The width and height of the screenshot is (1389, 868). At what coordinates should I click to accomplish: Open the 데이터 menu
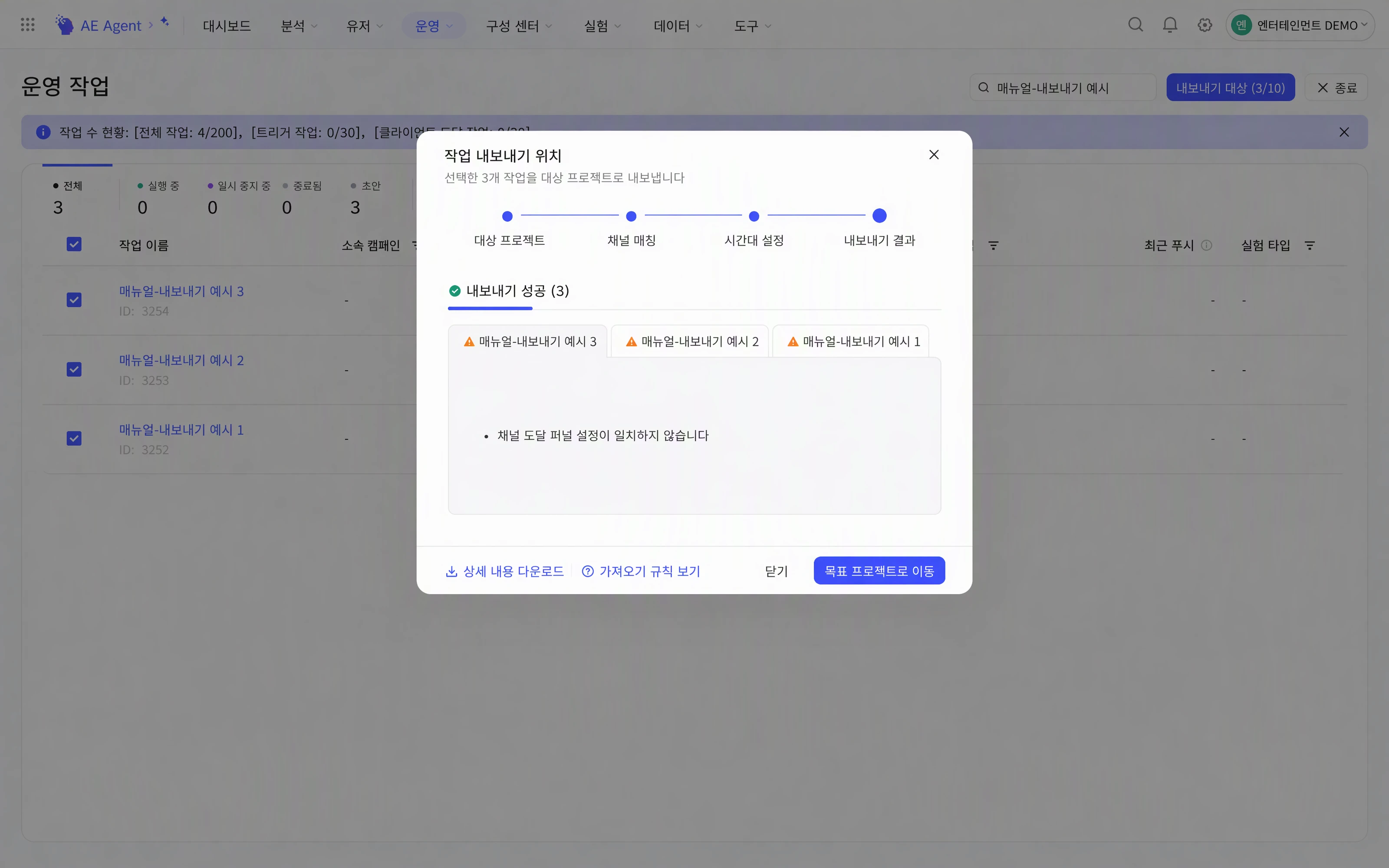point(678,26)
